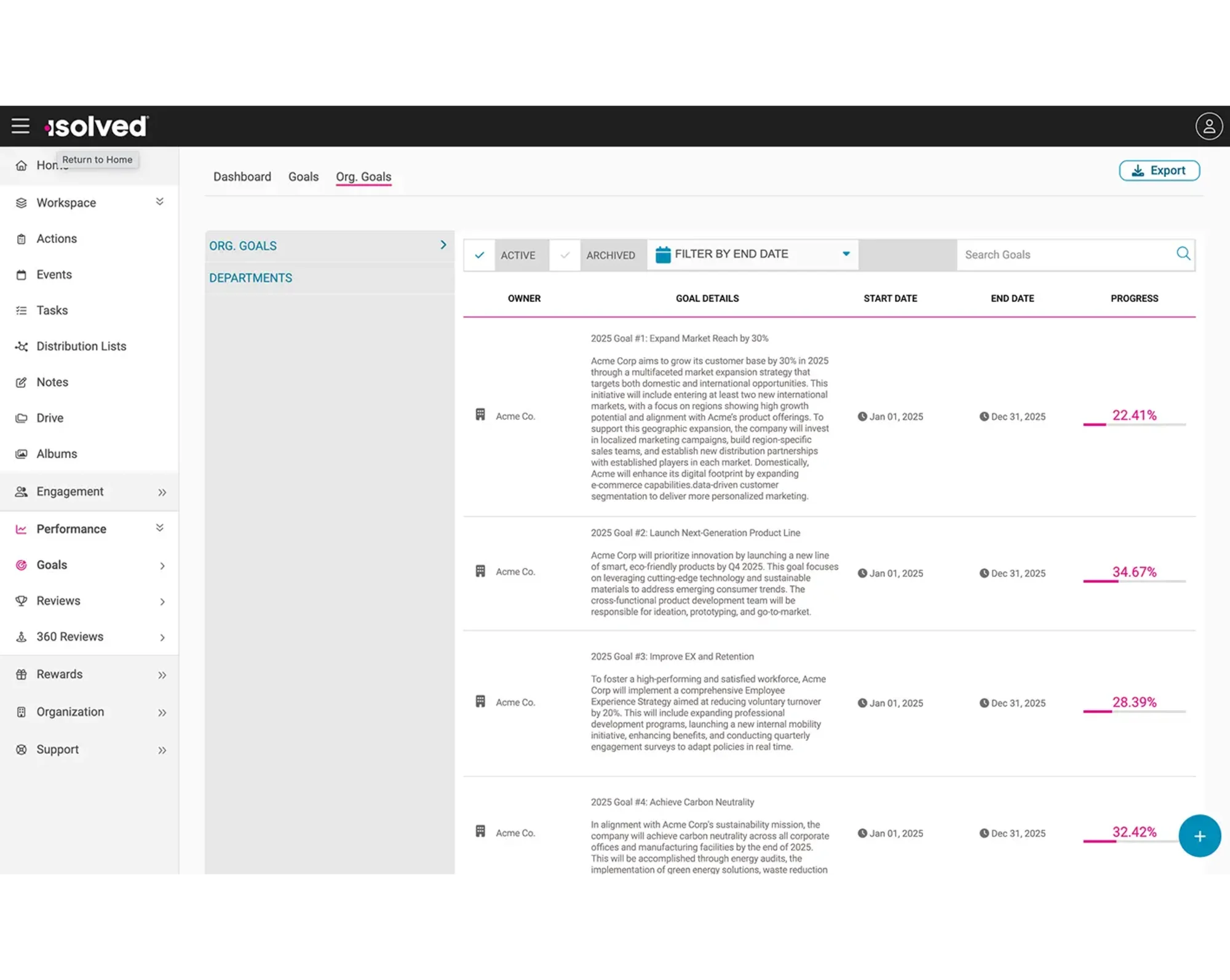Image resolution: width=1230 pixels, height=980 pixels.
Task: Click the Notes sidebar icon
Action: point(20,382)
